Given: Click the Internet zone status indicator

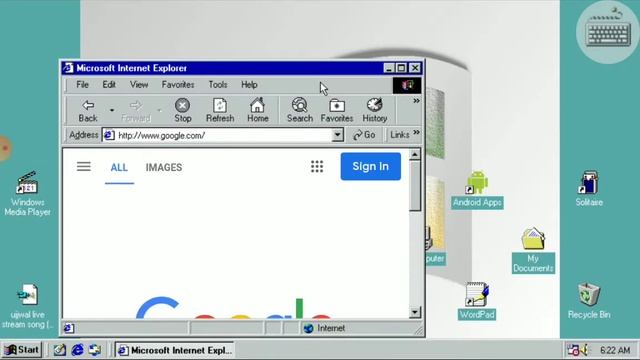Looking at the screenshot, I should [x=325, y=328].
